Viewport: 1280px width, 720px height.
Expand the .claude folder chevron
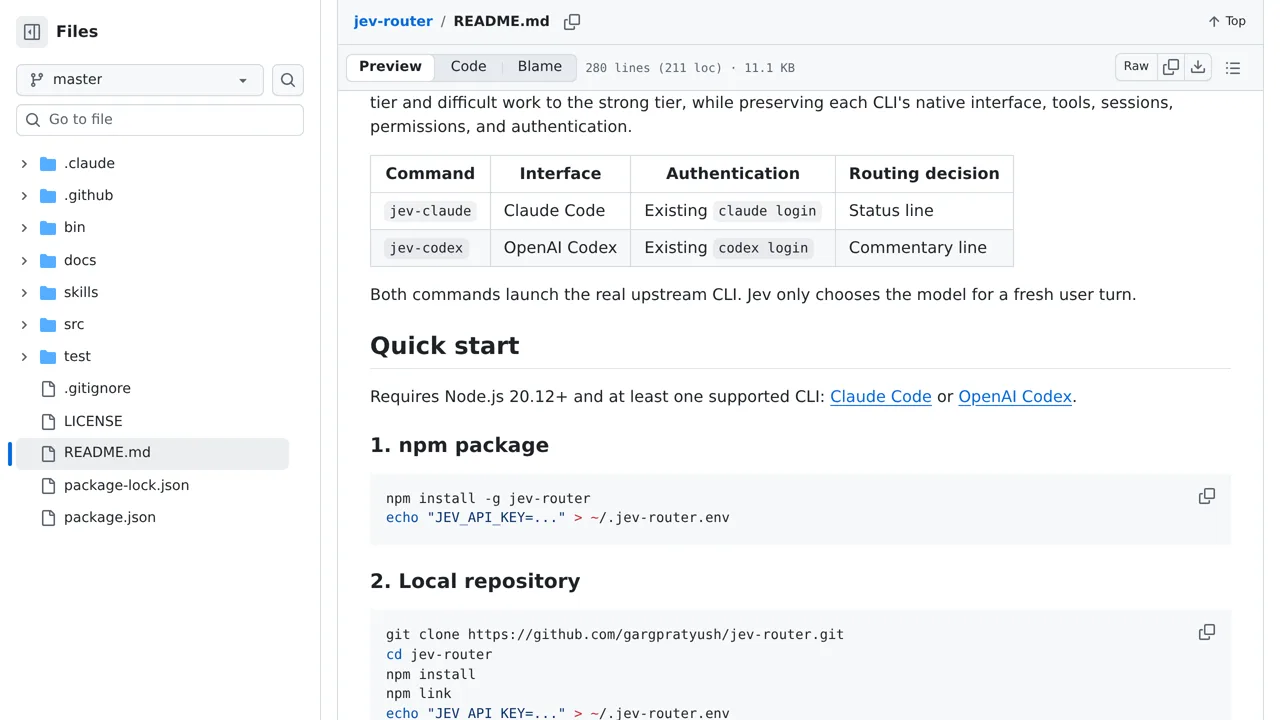[24, 164]
